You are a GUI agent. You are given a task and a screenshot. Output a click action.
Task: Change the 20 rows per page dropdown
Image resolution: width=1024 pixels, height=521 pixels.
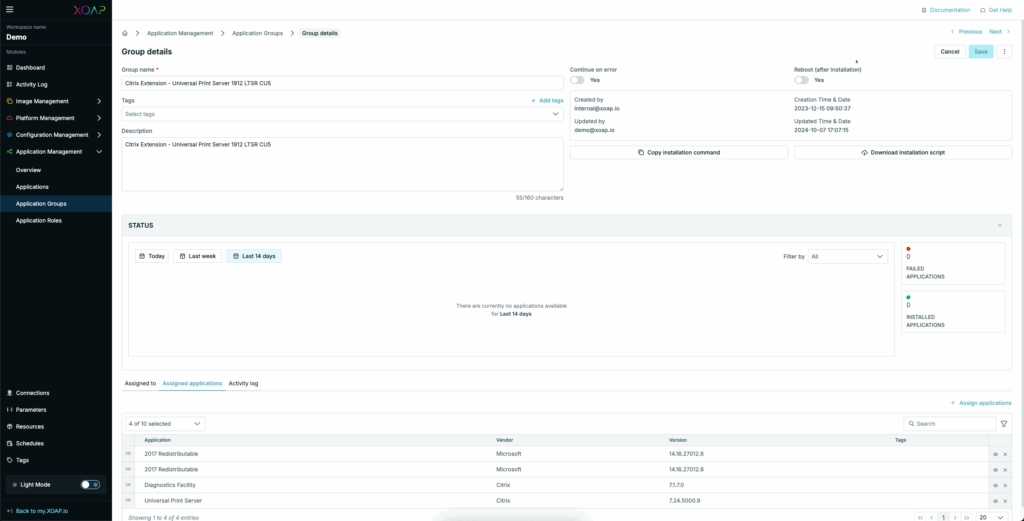coord(991,517)
